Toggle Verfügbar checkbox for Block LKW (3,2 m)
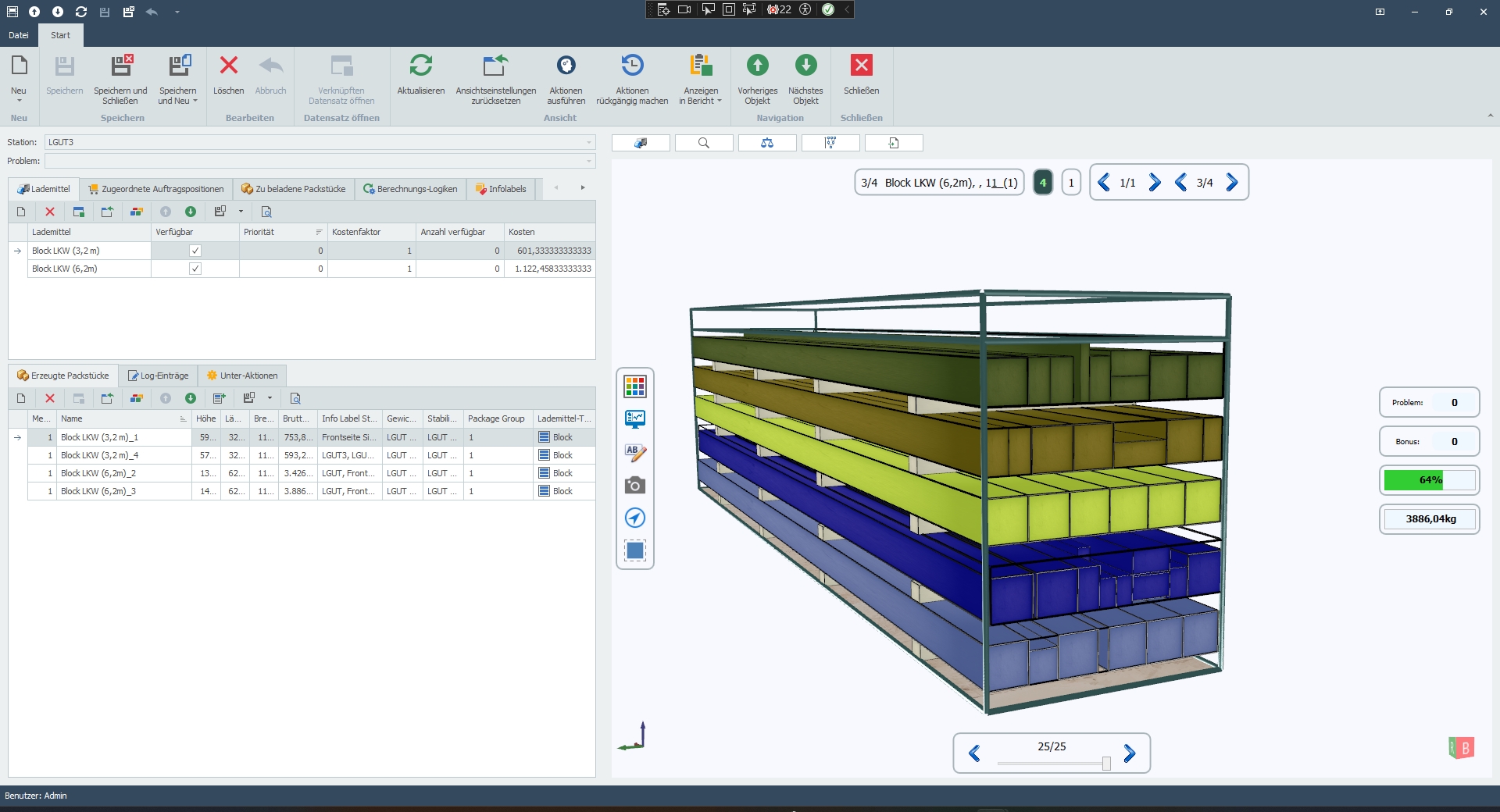1500x812 pixels. point(195,251)
